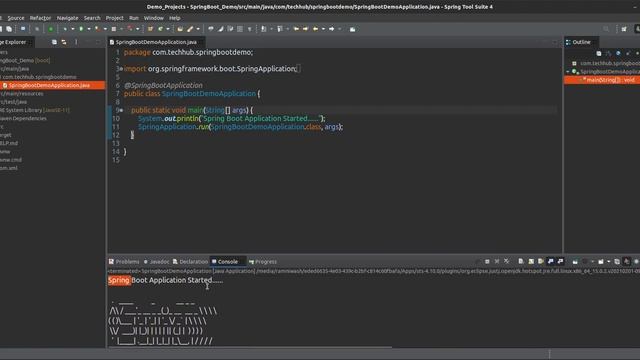The width and height of the screenshot is (640, 360).
Task: Open the Project menu
Action: (114, 18)
